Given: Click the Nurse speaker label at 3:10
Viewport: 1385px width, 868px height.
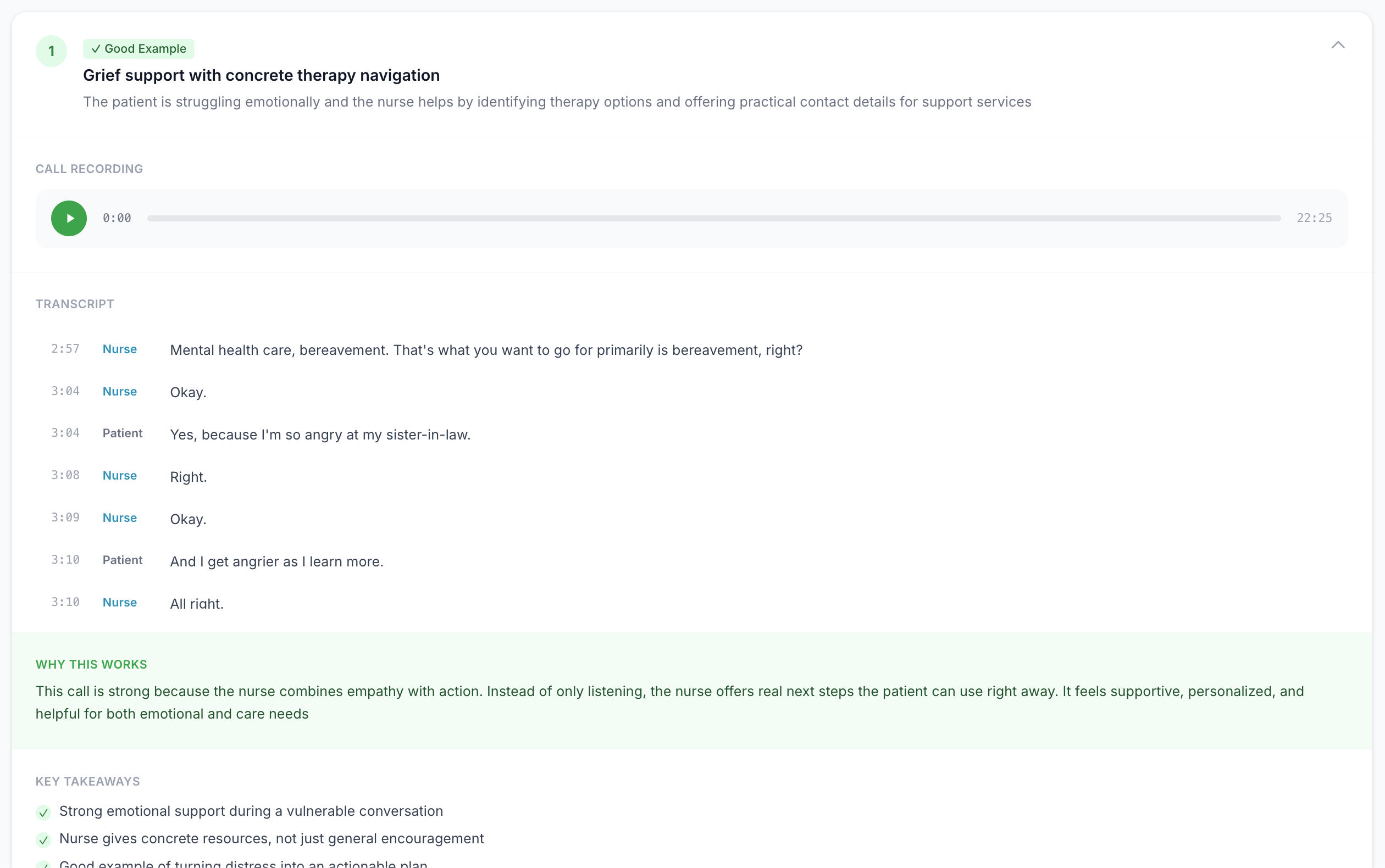Looking at the screenshot, I should click(119, 602).
